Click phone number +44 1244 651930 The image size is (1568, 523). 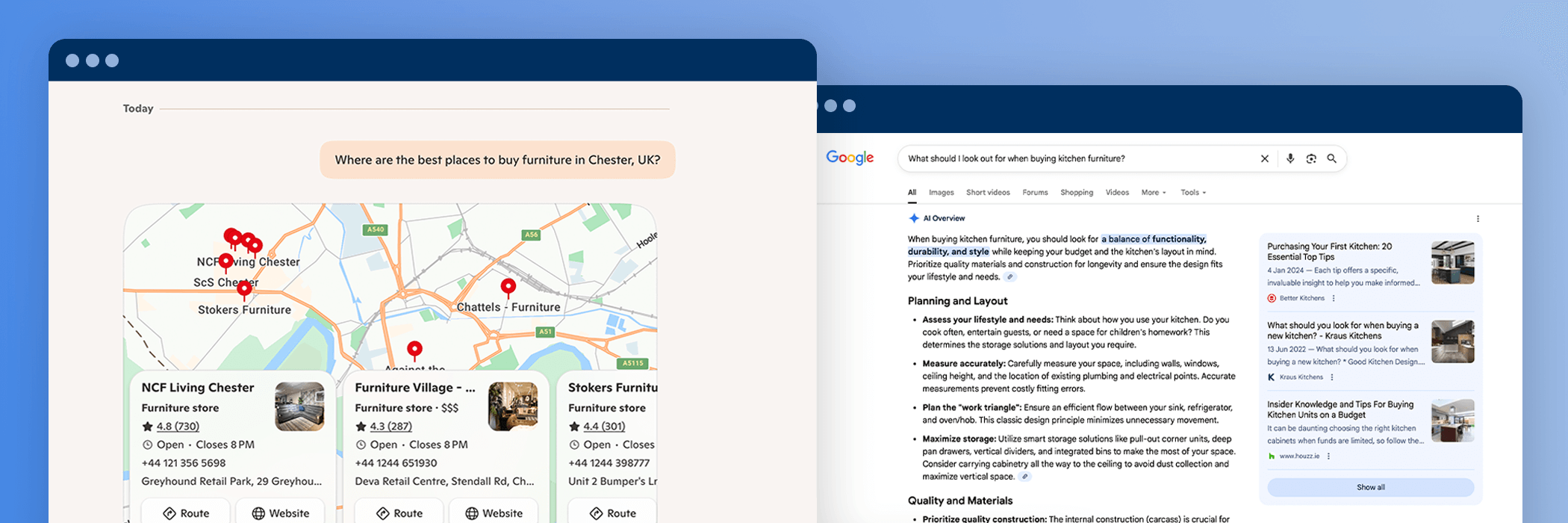point(396,463)
